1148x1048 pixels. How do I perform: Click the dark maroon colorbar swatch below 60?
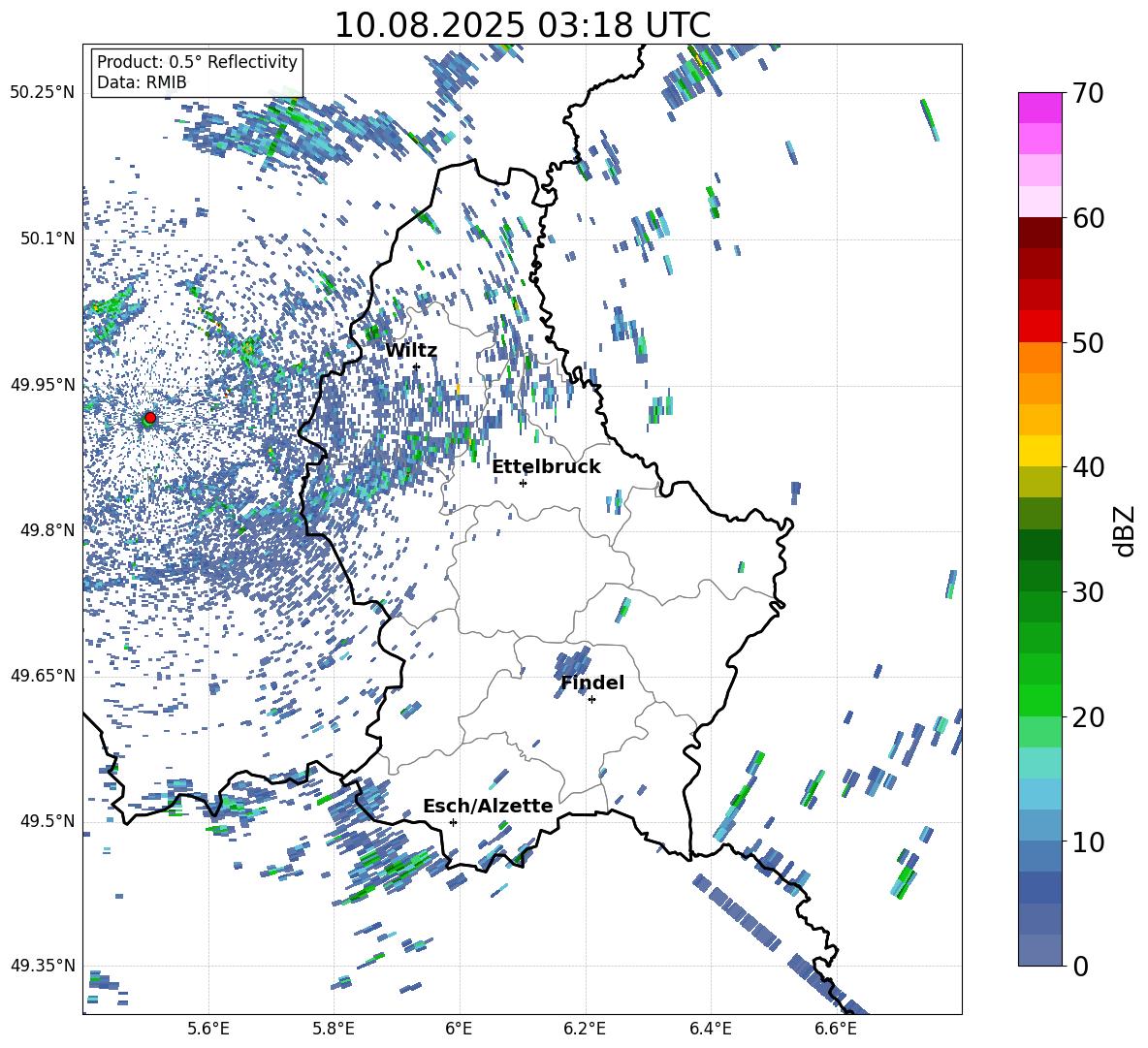(x=1040, y=233)
